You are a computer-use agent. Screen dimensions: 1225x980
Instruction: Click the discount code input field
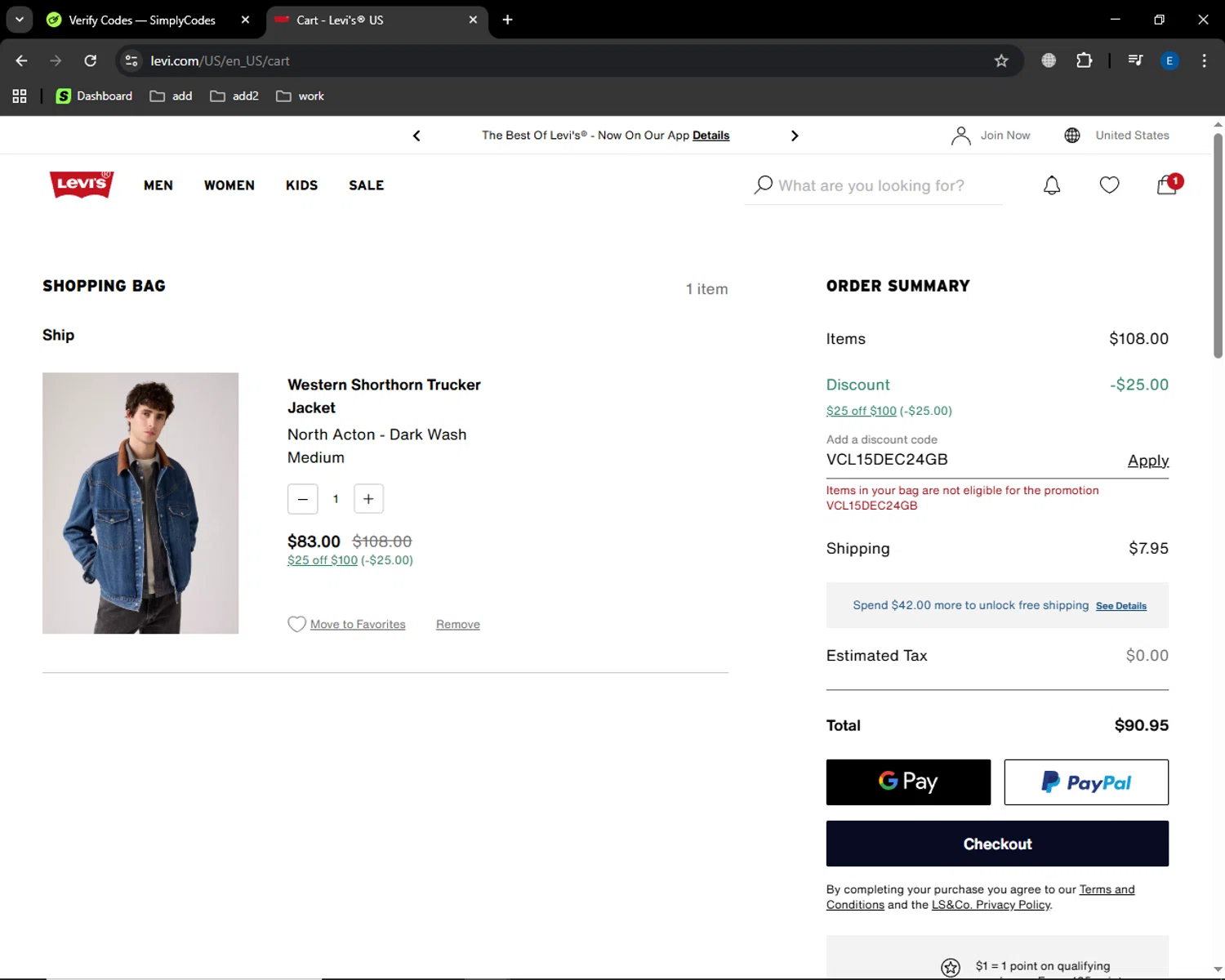(x=972, y=460)
